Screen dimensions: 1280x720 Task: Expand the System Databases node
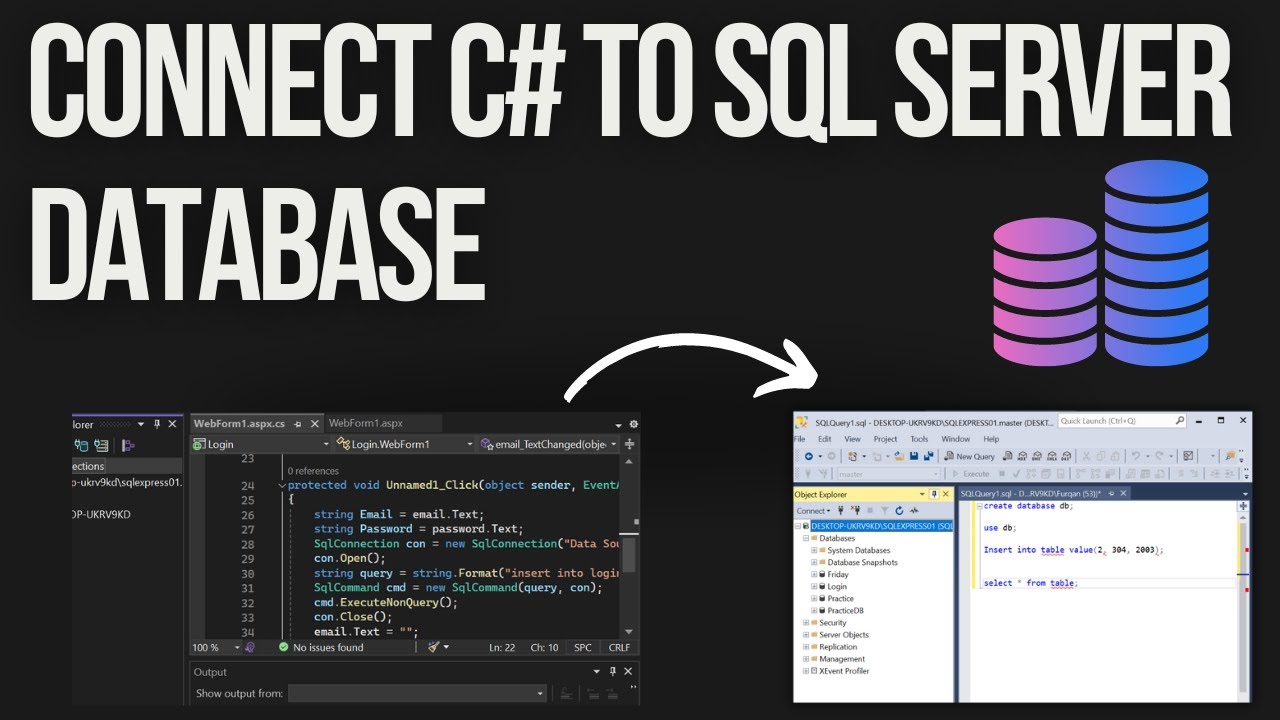(x=814, y=550)
